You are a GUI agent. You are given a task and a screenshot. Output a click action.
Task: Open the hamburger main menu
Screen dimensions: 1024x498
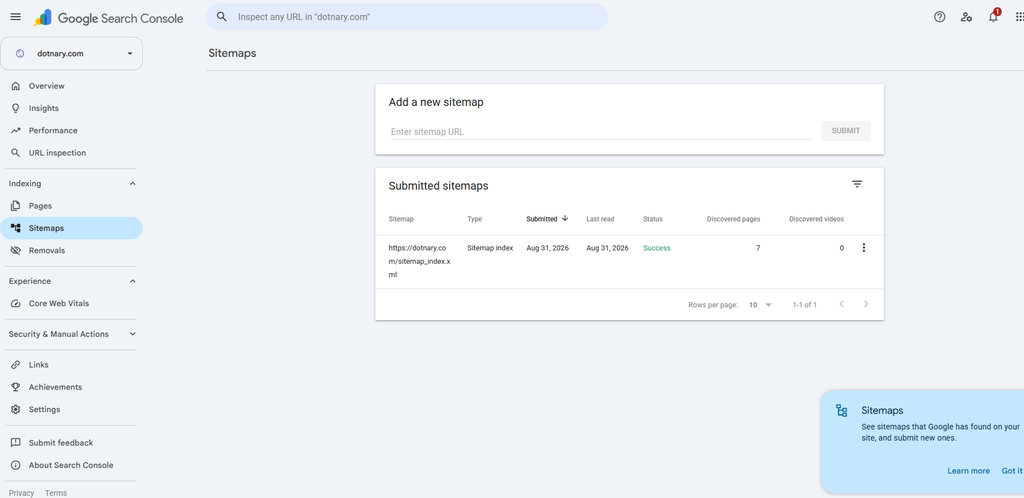16,17
